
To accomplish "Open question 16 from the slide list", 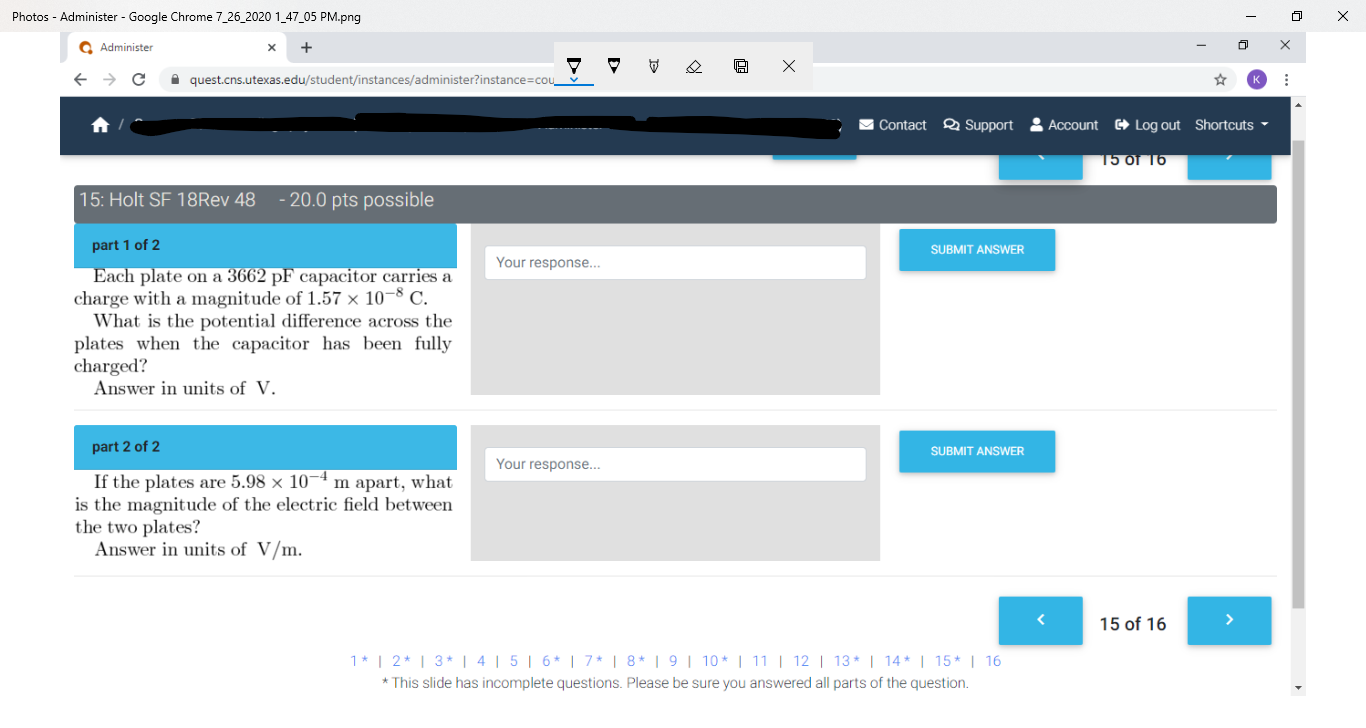I will (x=992, y=661).
